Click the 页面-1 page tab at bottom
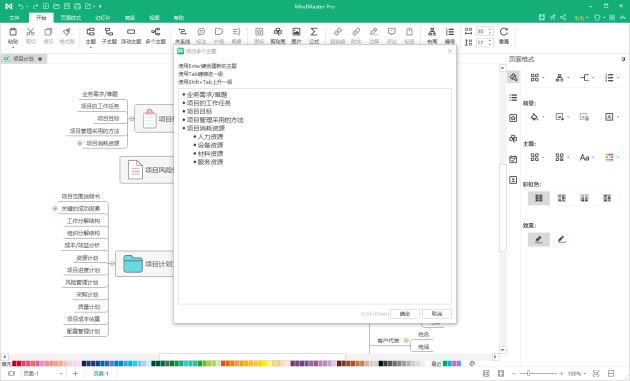630x381 pixels. point(101,373)
